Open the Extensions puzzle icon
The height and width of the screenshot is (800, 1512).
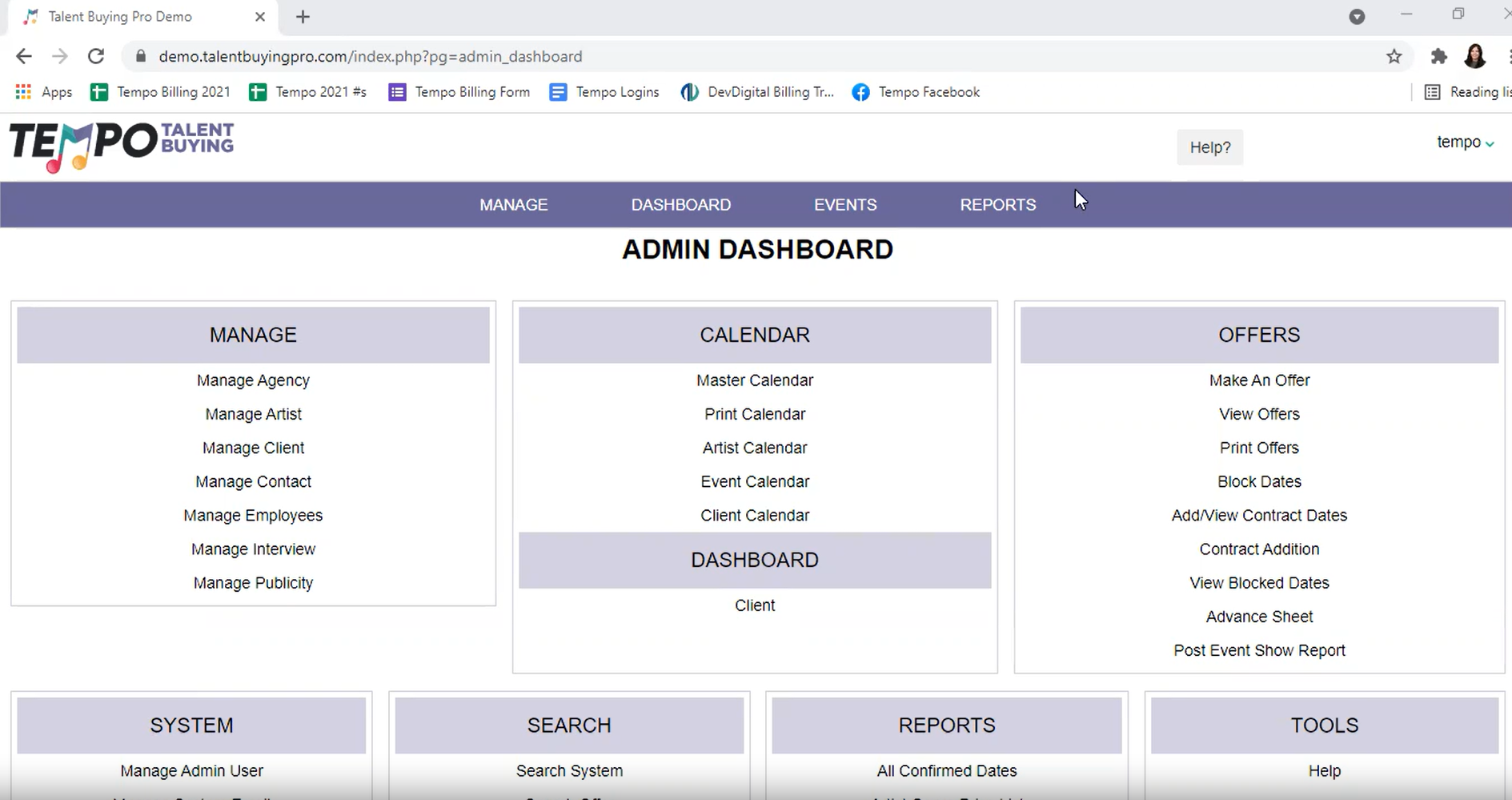[1438, 56]
